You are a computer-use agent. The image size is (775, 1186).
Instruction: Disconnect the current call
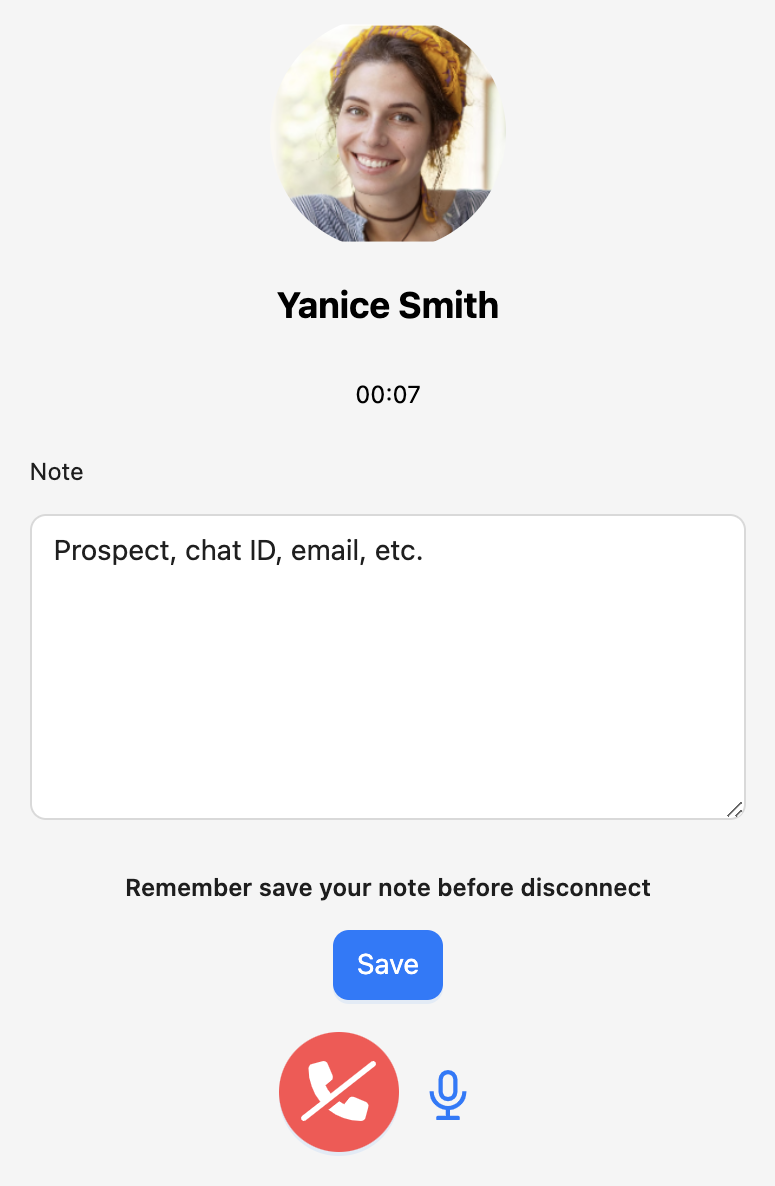coord(339,1091)
